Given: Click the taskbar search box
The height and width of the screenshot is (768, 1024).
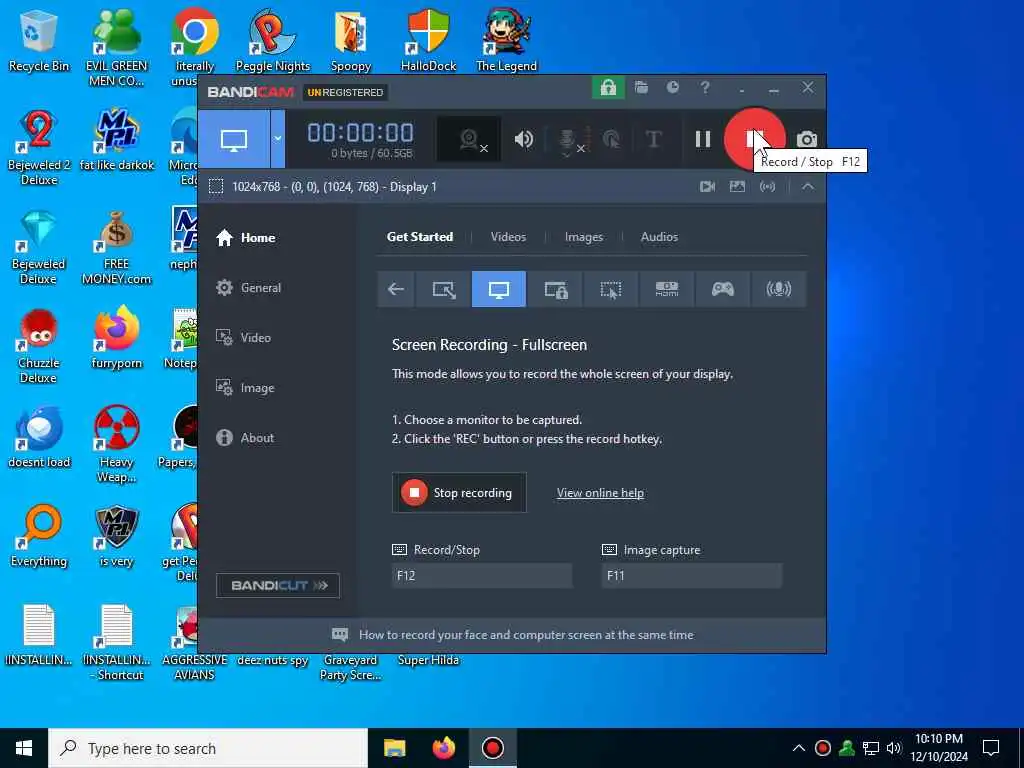Looking at the screenshot, I should 208,748.
